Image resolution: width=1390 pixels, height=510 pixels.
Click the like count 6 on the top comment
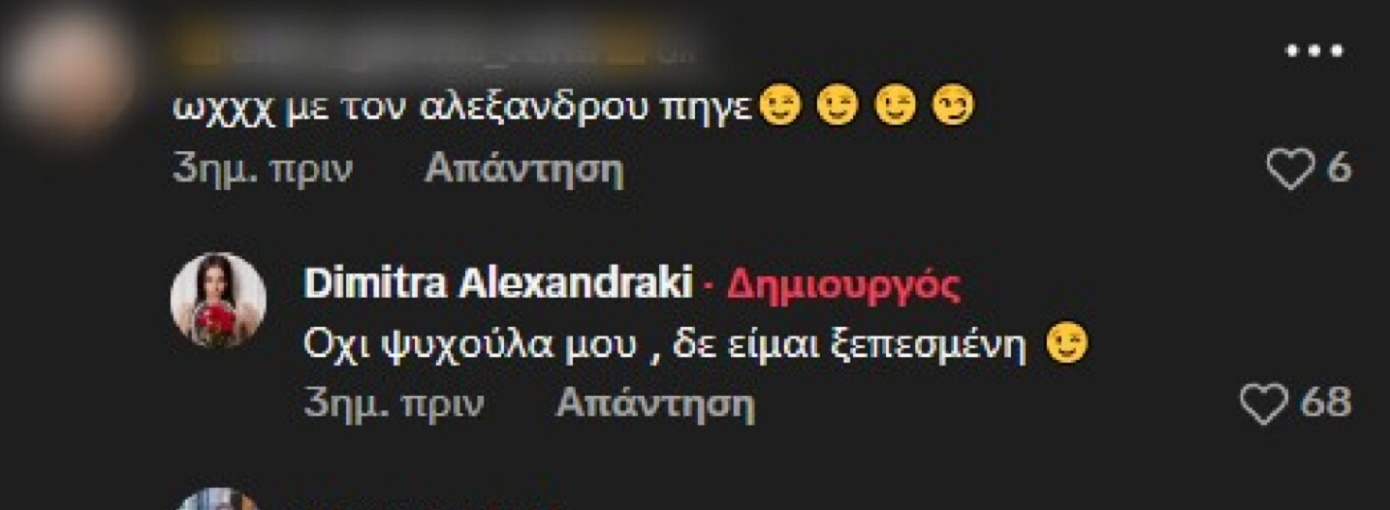pyautogui.click(x=1339, y=169)
